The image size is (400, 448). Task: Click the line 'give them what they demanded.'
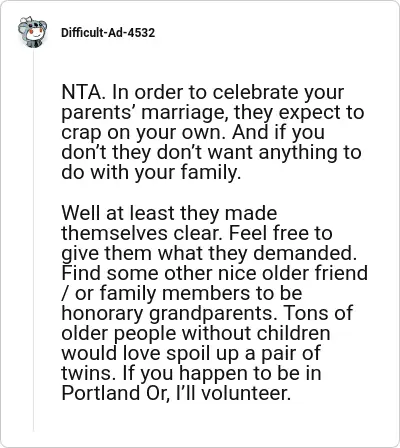[209, 253]
